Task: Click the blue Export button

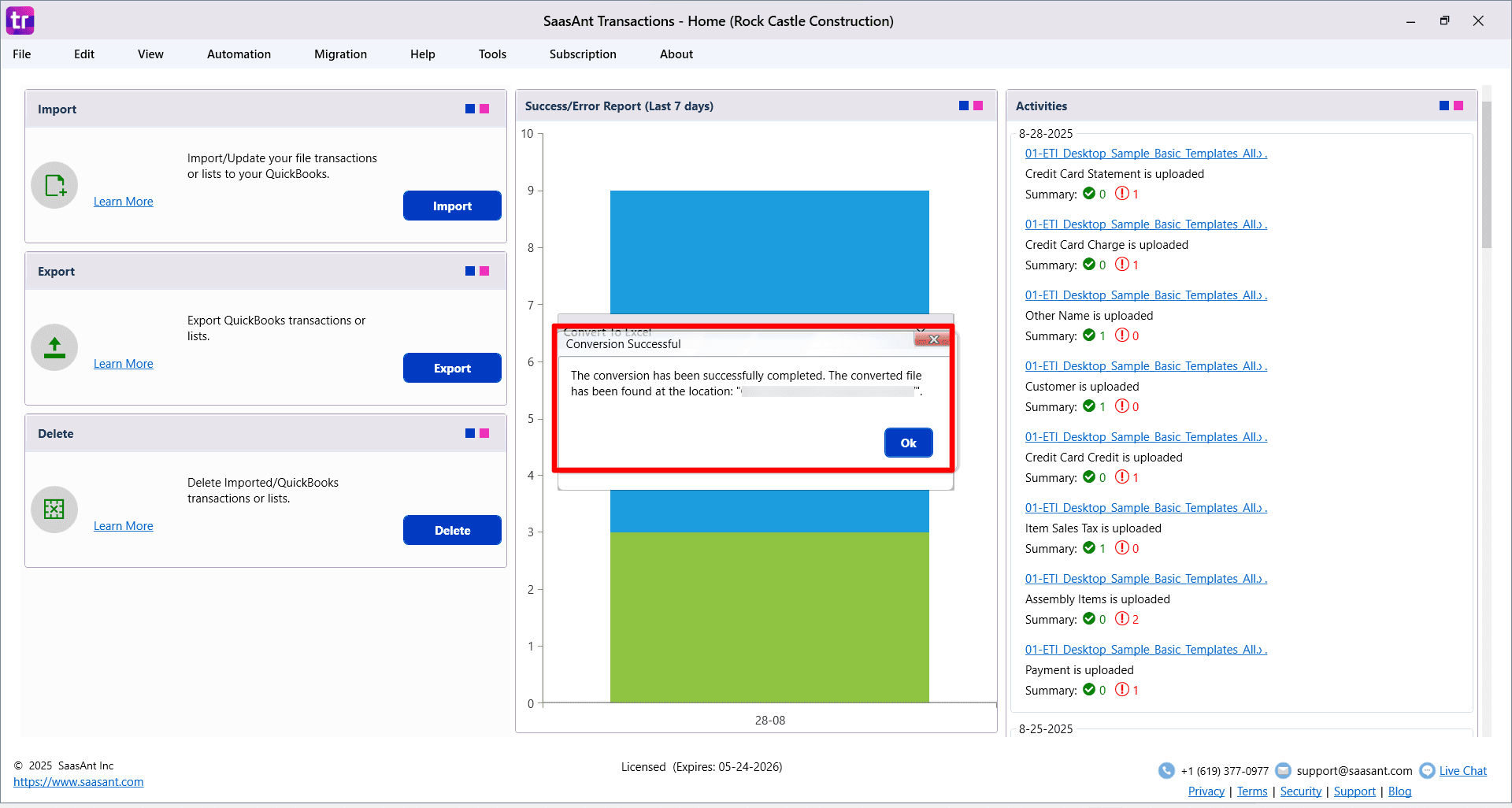Action: tap(452, 368)
